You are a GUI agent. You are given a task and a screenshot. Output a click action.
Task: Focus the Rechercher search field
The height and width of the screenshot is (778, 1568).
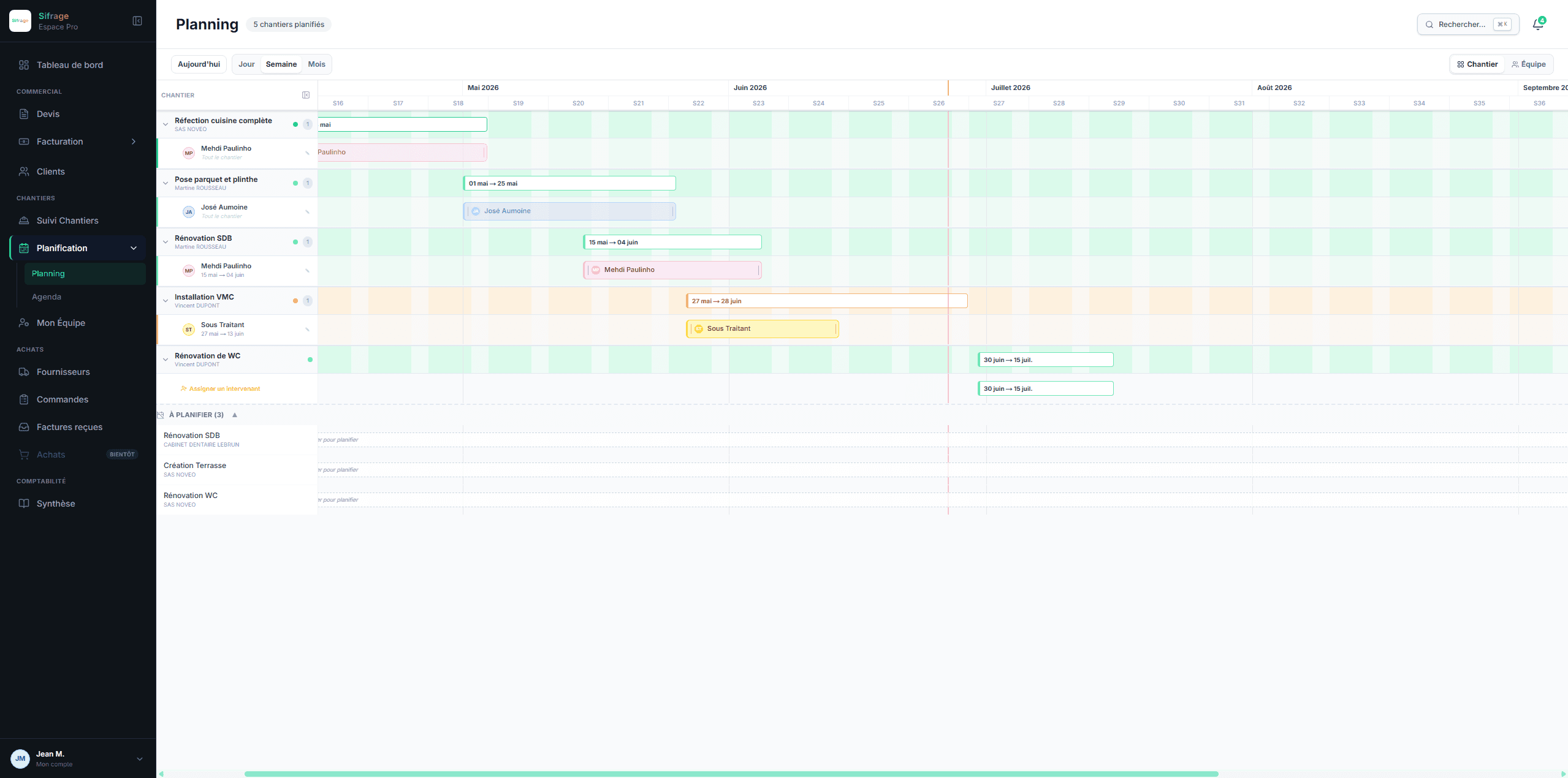(x=1468, y=25)
